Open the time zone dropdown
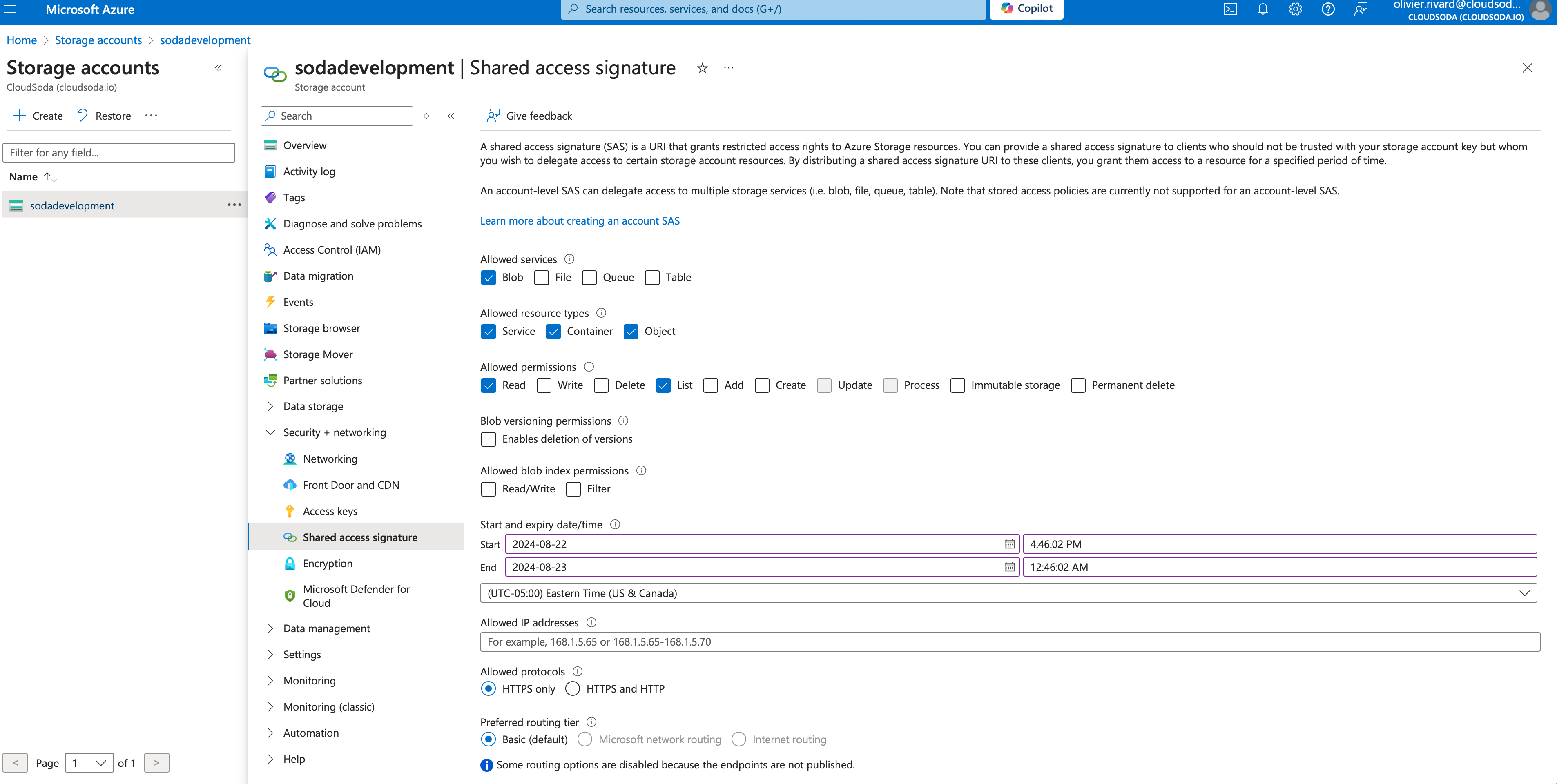Viewport: 1557px width, 784px height. pyautogui.click(x=1008, y=593)
